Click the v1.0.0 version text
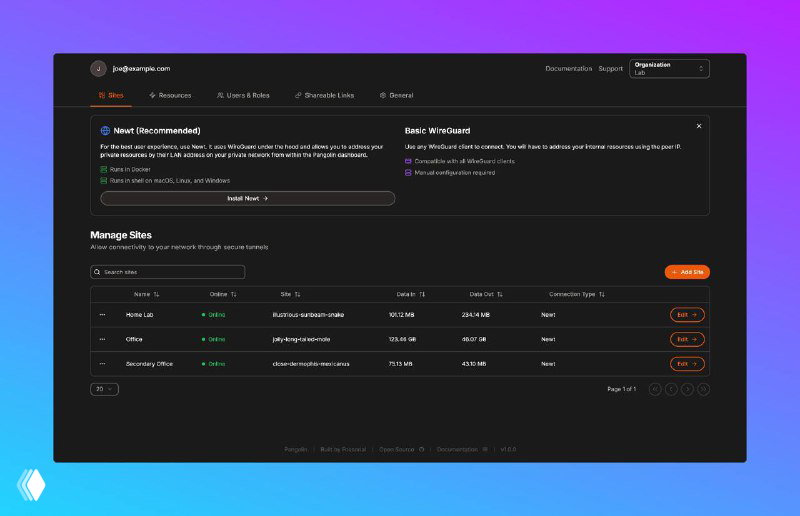The width and height of the screenshot is (800, 516). tap(508, 450)
